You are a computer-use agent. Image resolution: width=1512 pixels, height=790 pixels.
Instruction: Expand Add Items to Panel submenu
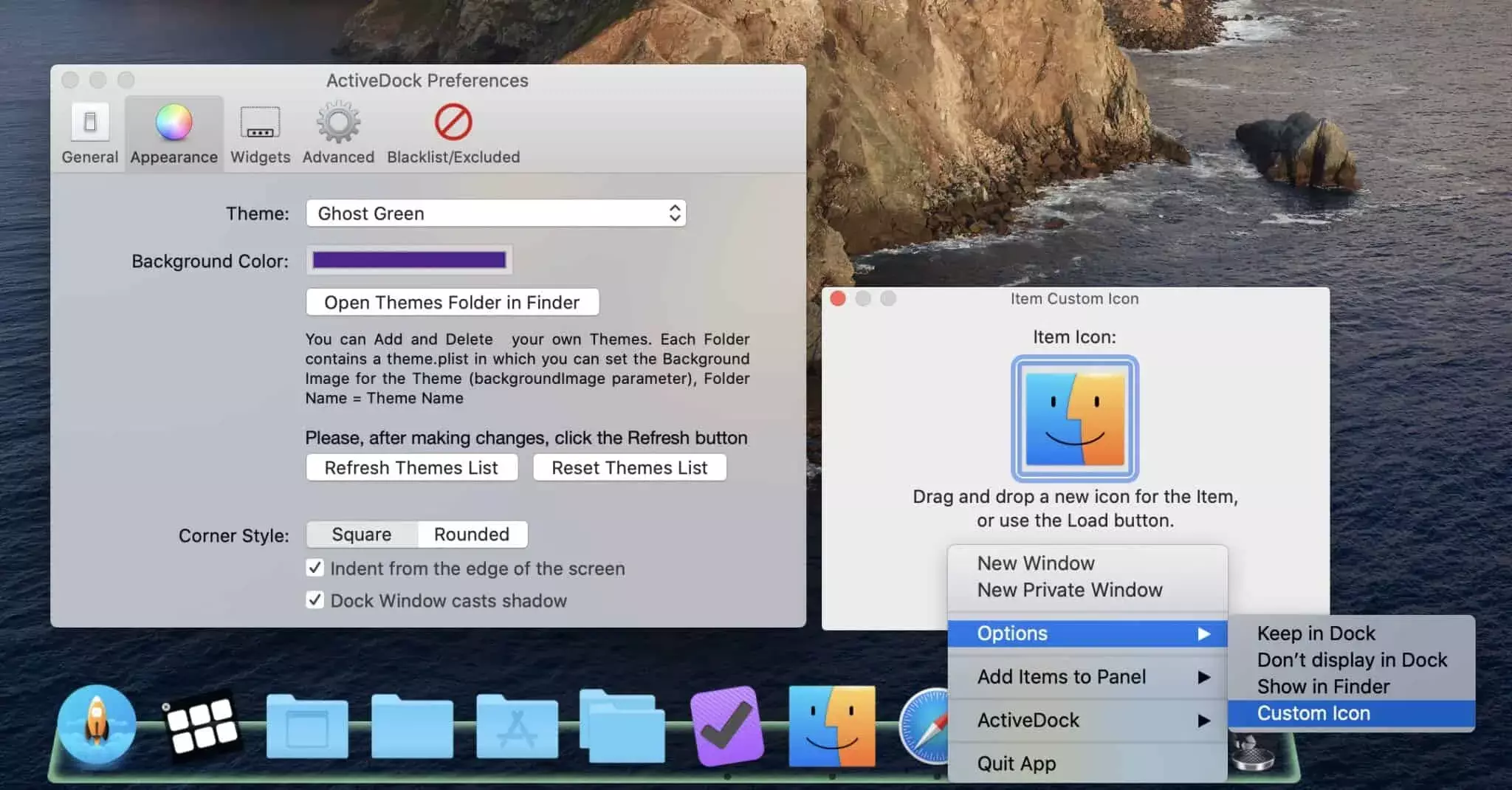pos(1087,677)
